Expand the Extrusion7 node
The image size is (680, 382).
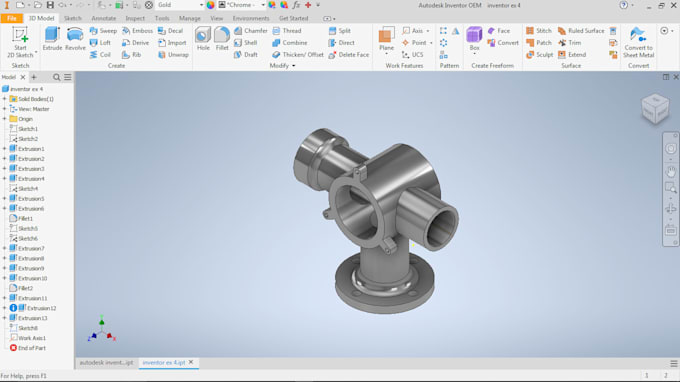(5, 248)
